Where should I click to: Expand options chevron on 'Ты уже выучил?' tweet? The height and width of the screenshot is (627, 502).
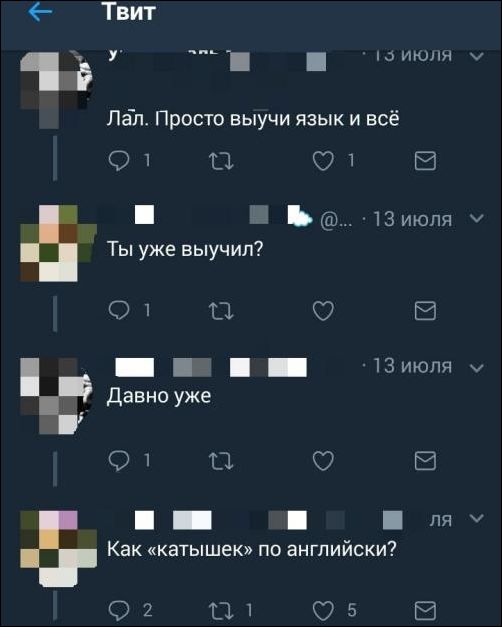coord(477,218)
